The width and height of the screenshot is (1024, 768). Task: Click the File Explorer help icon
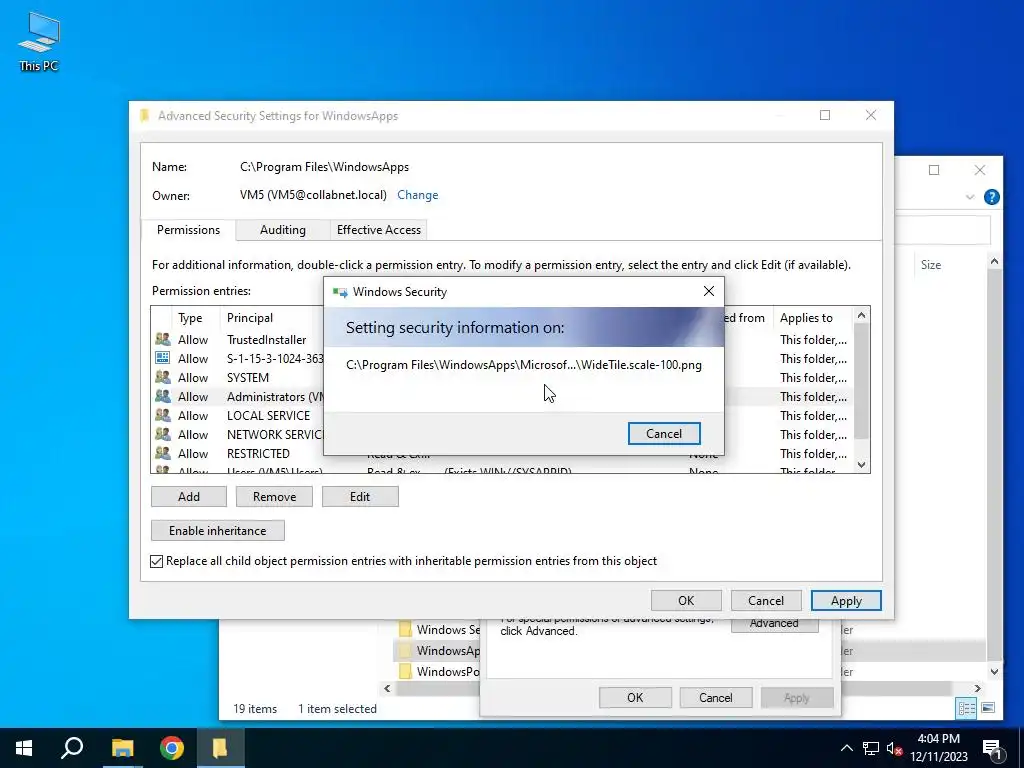(991, 197)
